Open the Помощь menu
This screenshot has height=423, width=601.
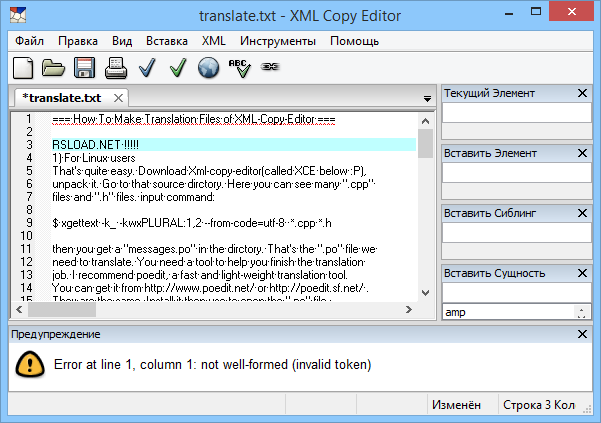[x=355, y=41]
